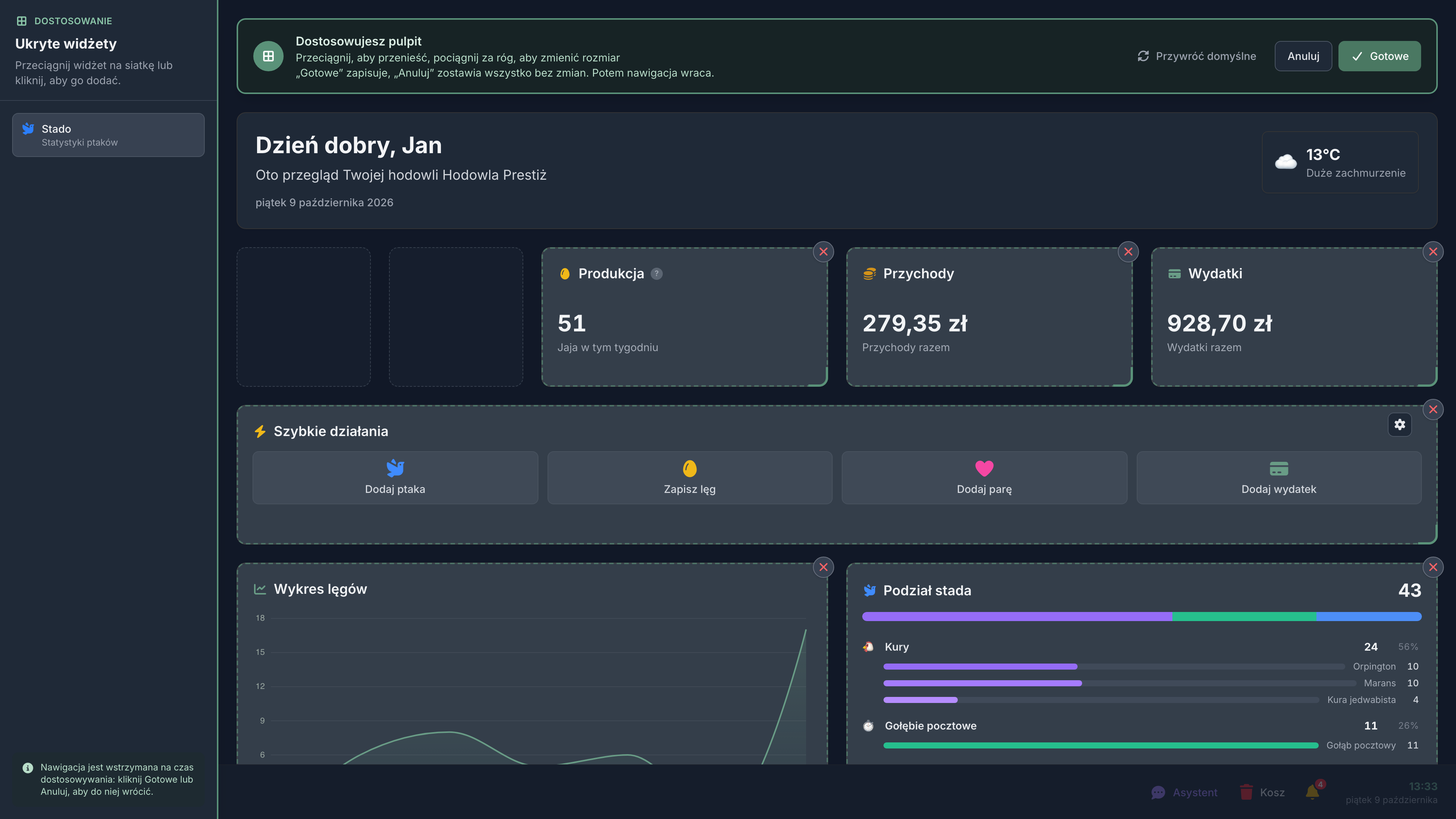The height and width of the screenshot is (819, 1456).
Task: Click the weather widget showing 13°C
Action: [x=1340, y=162]
